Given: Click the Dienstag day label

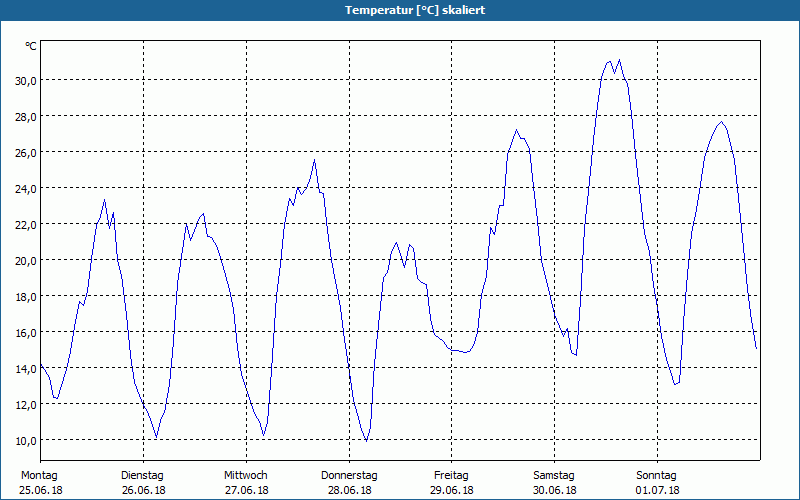Looking at the screenshot, I should (142, 476).
